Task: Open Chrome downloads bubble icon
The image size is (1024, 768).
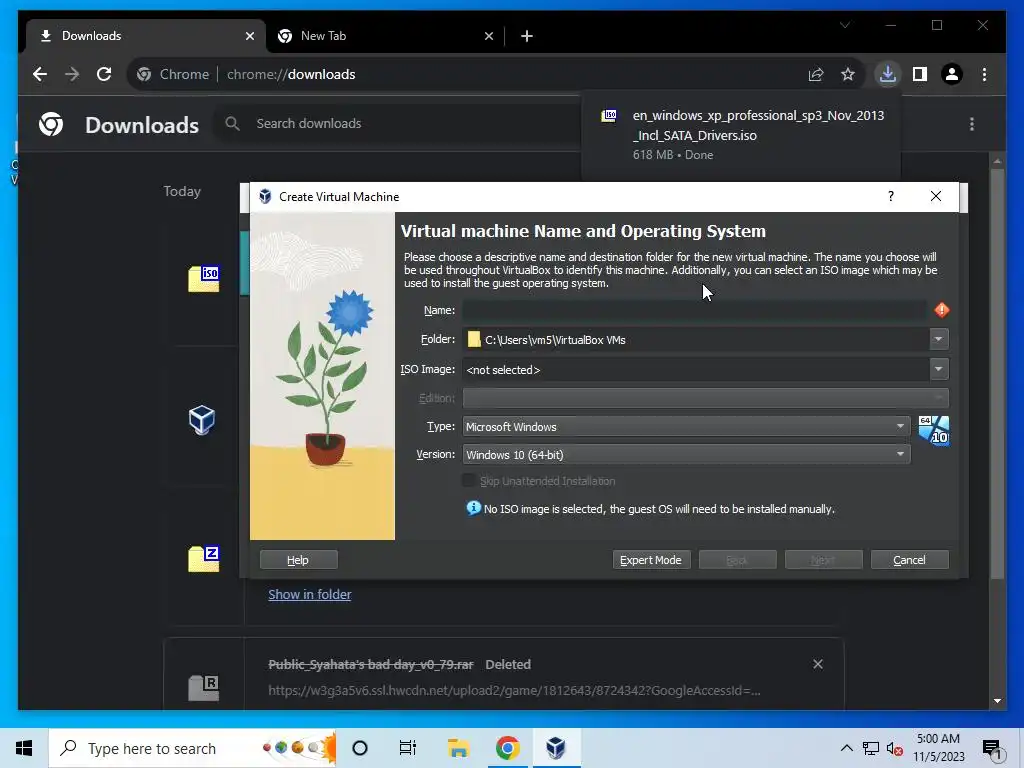Action: coord(888,74)
